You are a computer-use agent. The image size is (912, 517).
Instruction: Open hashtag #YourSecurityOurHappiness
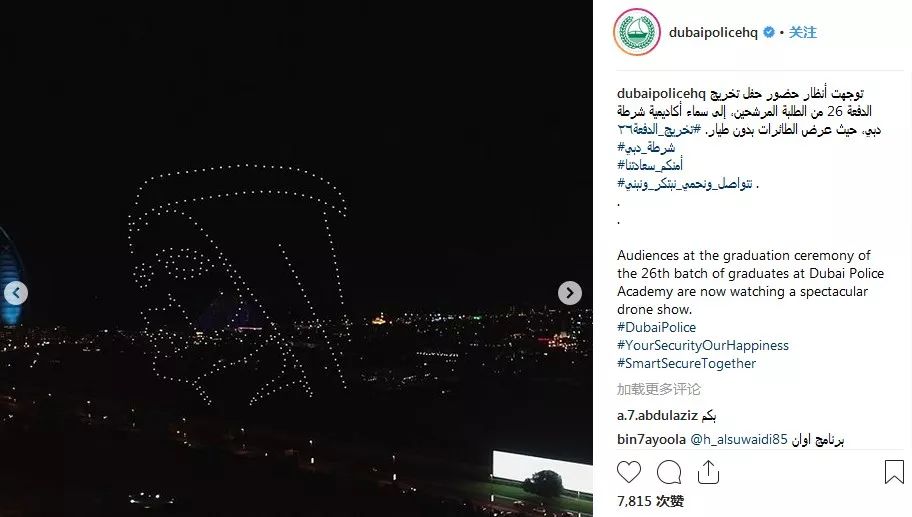[703, 345]
